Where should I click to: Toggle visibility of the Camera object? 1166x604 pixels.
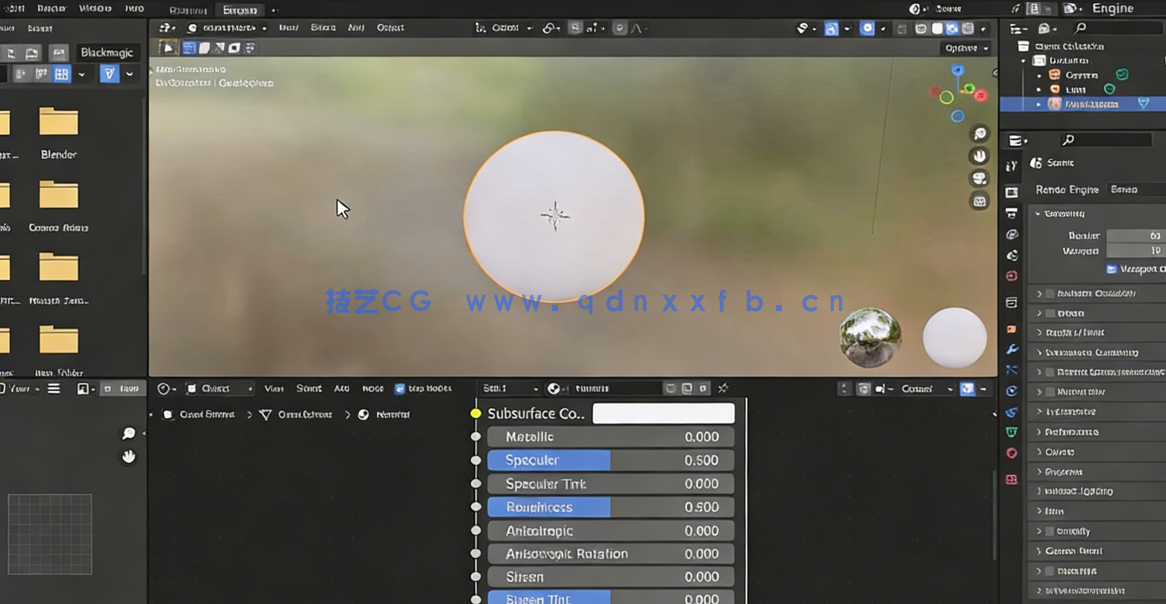pos(1122,75)
